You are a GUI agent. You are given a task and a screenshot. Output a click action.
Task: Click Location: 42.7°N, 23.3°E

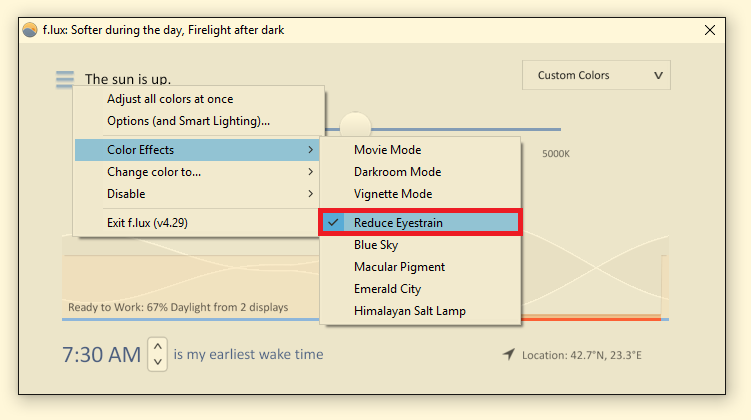pos(581,355)
